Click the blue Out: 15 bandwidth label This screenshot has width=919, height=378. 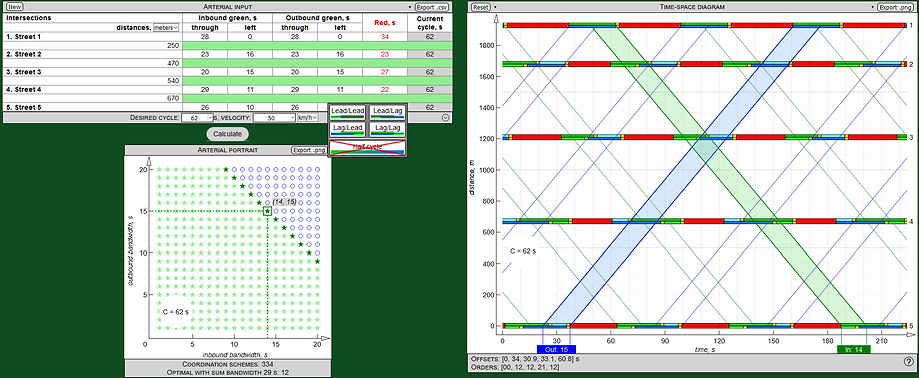(556, 349)
